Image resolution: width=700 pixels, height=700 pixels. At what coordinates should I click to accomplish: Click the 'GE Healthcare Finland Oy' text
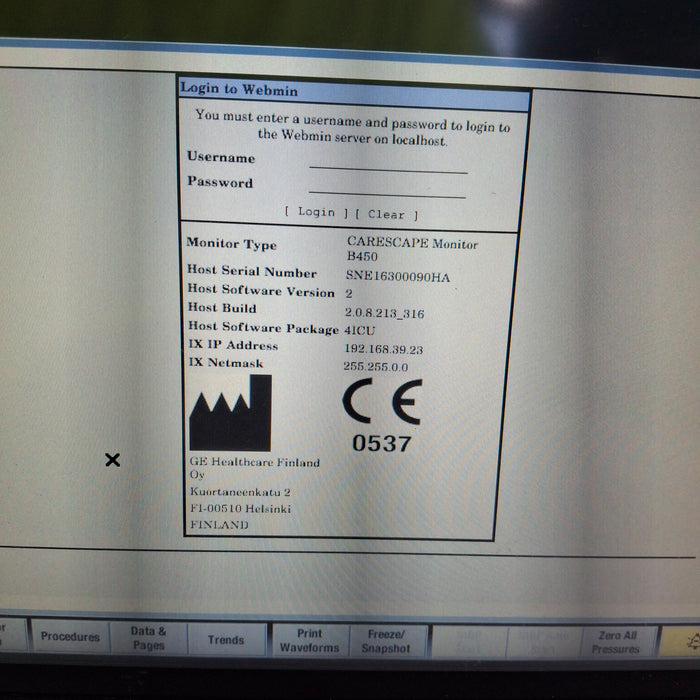tap(254, 467)
